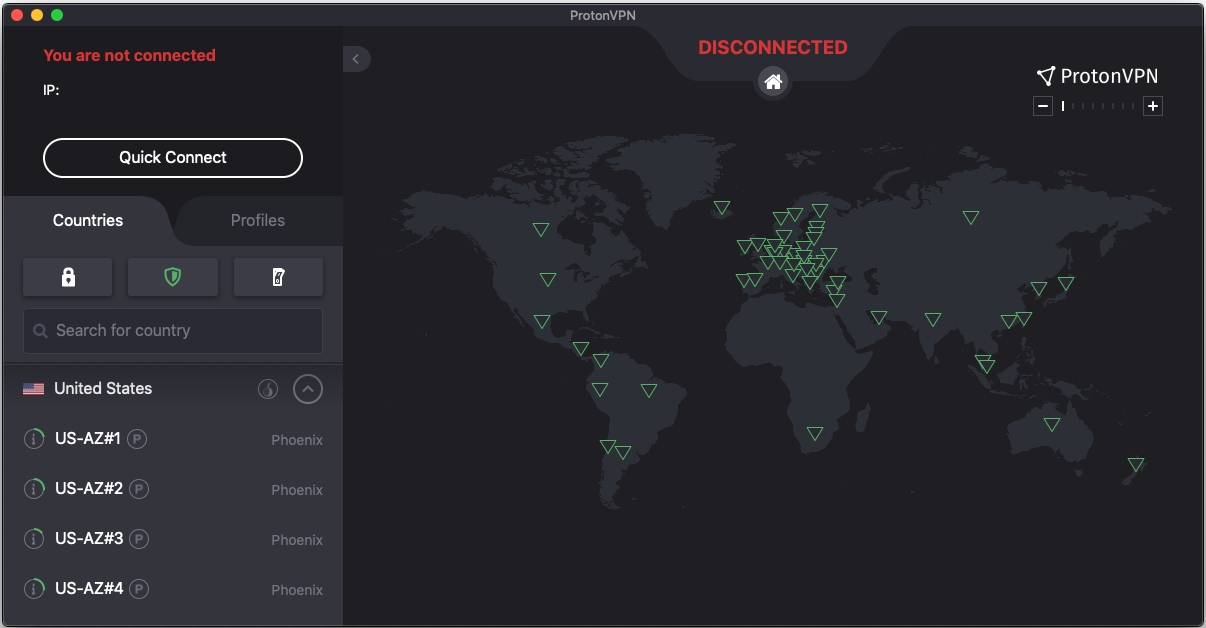Select the Countries tab
Screen dimensions: 1206x628
tap(87, 220)
